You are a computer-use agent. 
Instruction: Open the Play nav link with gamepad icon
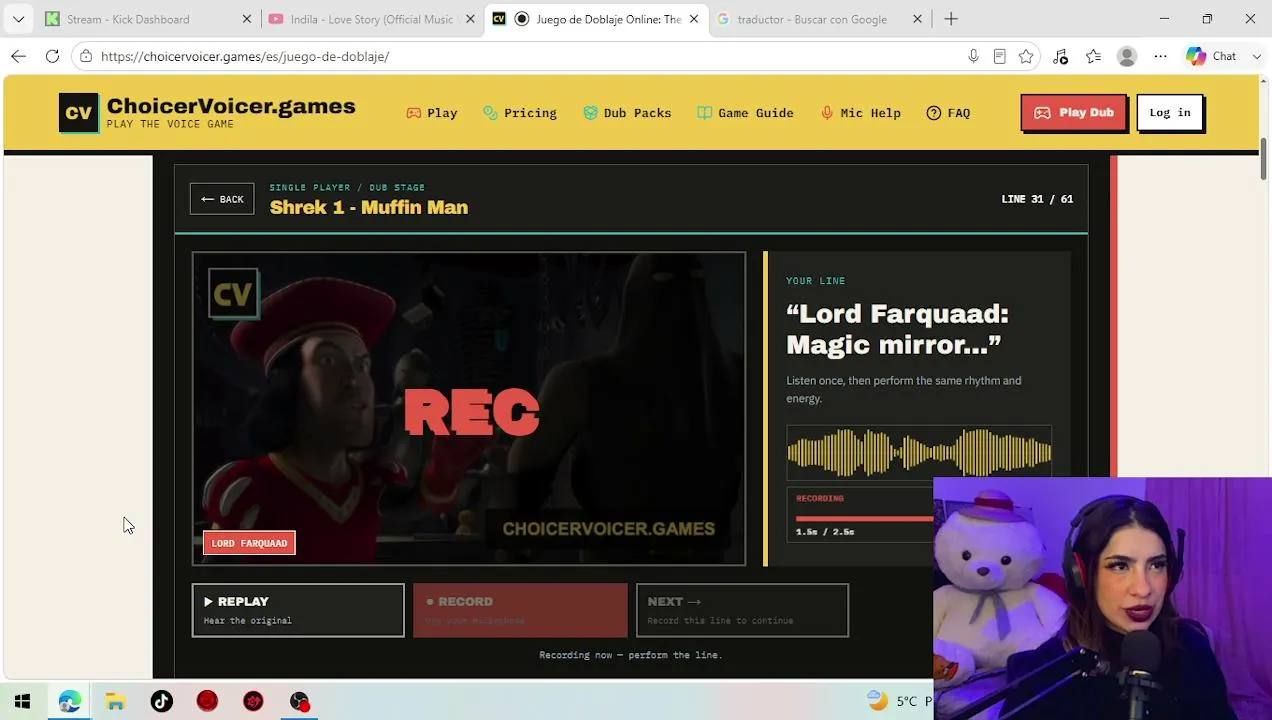click(432, 113)
